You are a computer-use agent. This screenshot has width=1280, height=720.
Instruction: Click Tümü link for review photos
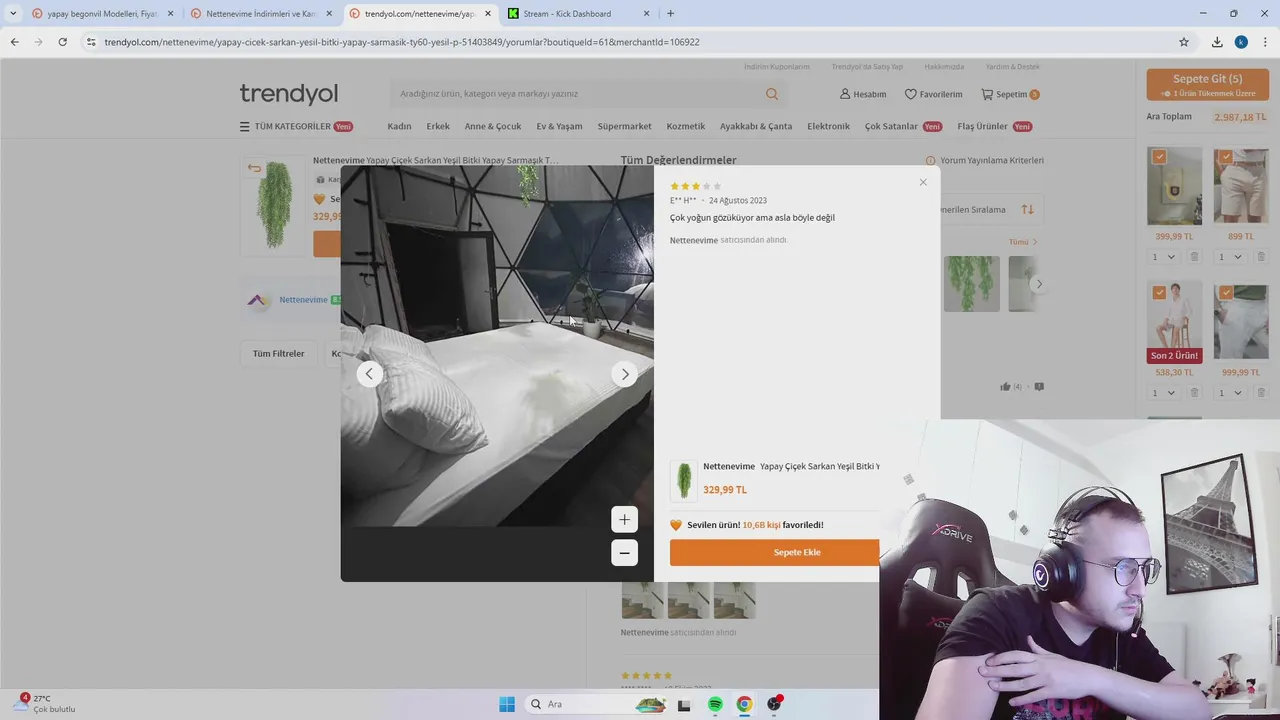(x=1023, y=242)
